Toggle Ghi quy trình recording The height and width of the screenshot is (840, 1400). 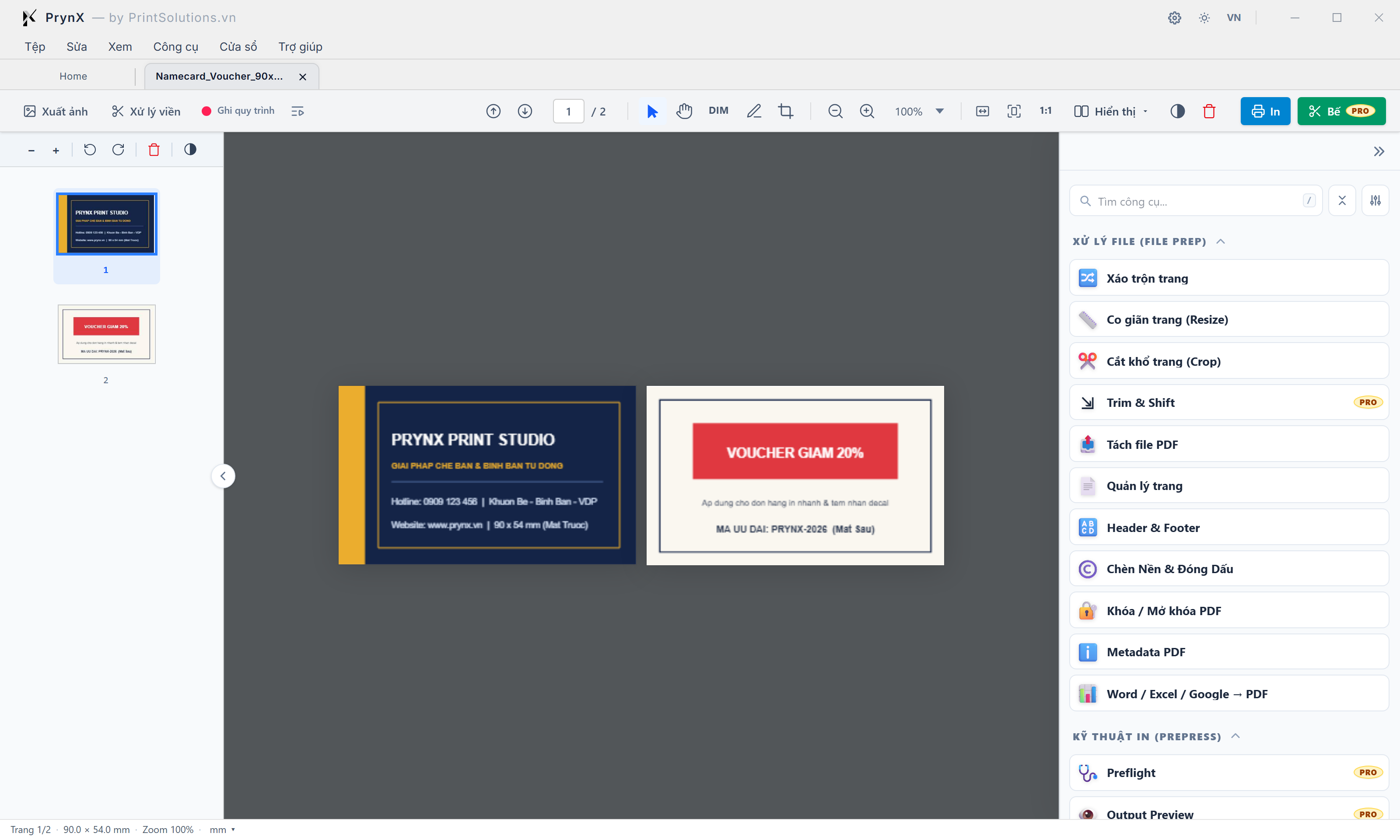coord(238,111)
